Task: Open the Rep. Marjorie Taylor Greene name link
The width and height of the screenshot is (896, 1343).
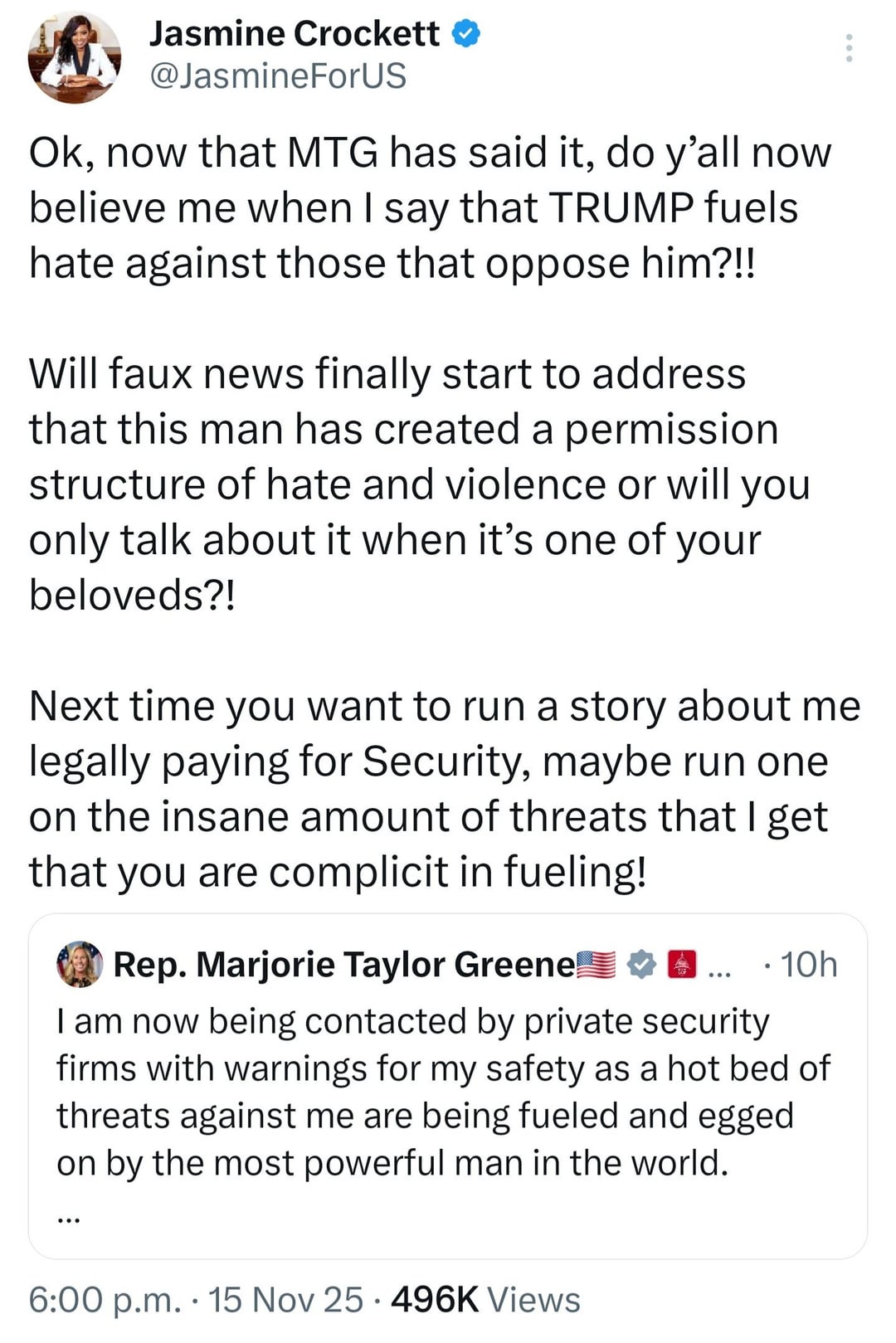Action: 343,965
